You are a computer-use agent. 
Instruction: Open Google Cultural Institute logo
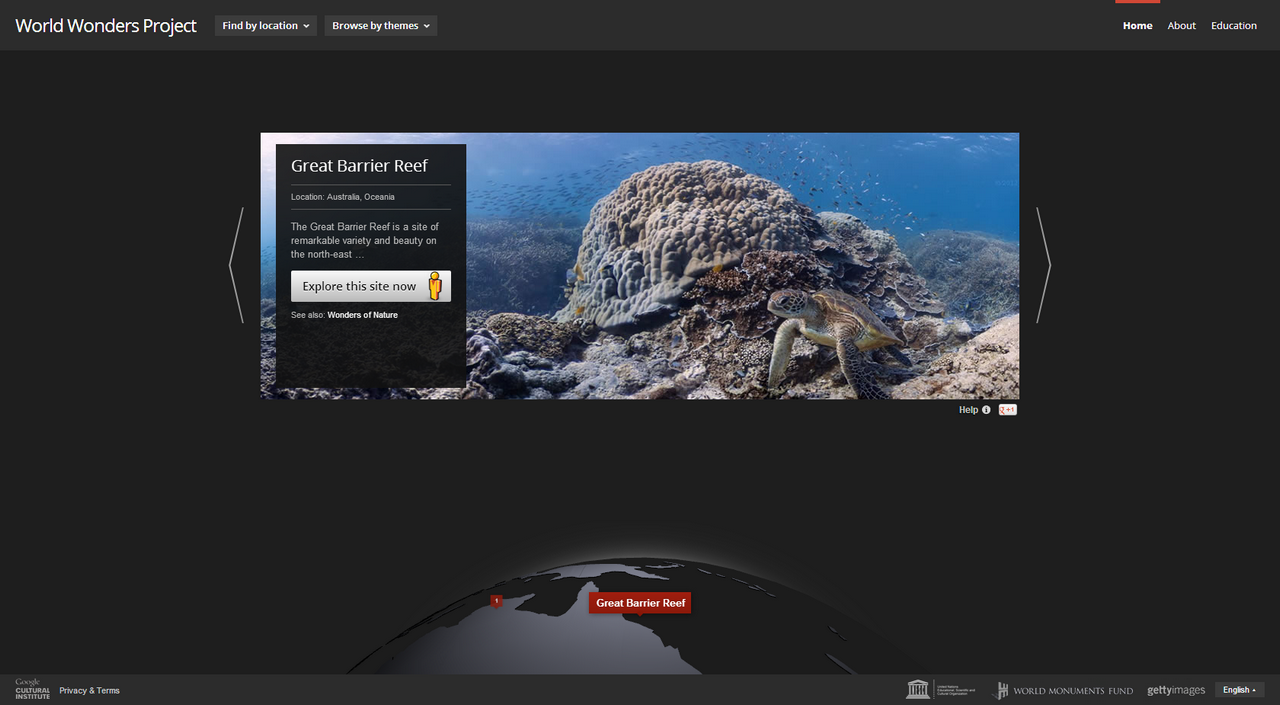[x=32, y=689]
